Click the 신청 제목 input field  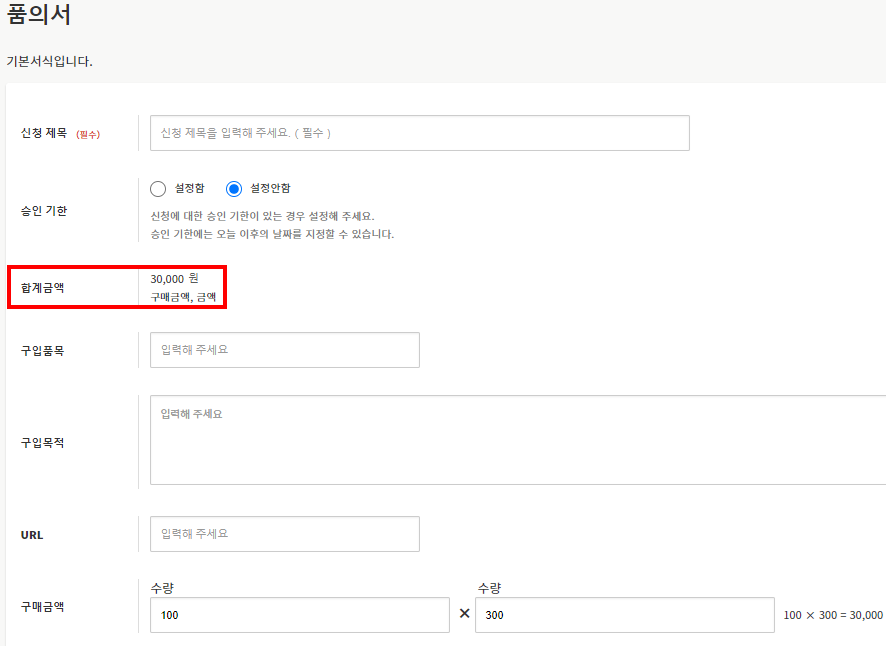tap(419, 133)
